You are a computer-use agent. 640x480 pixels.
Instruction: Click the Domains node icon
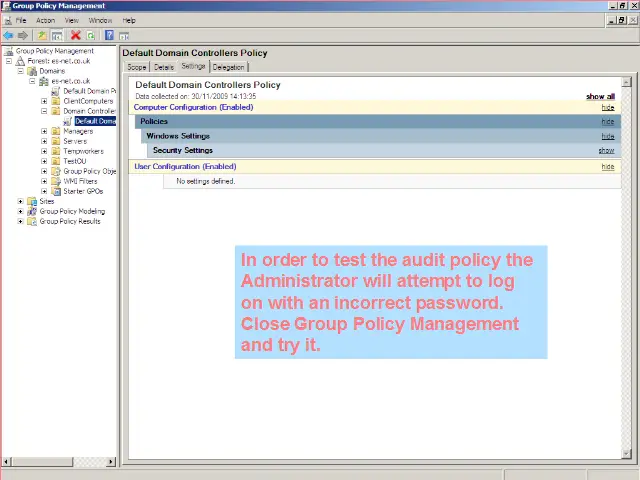coord(32,71)
